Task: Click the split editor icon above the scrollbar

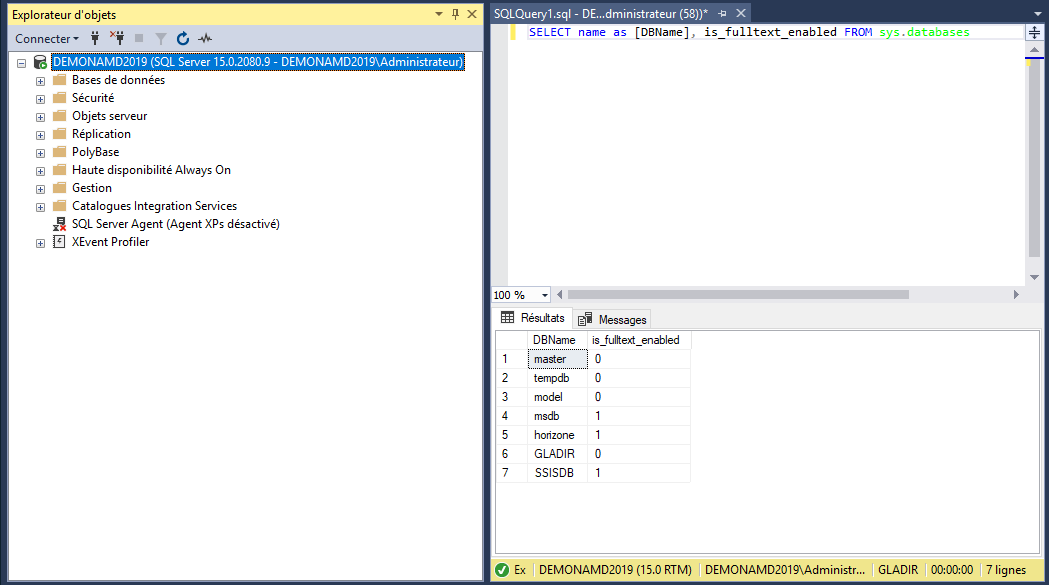Action: [1034, 32]
